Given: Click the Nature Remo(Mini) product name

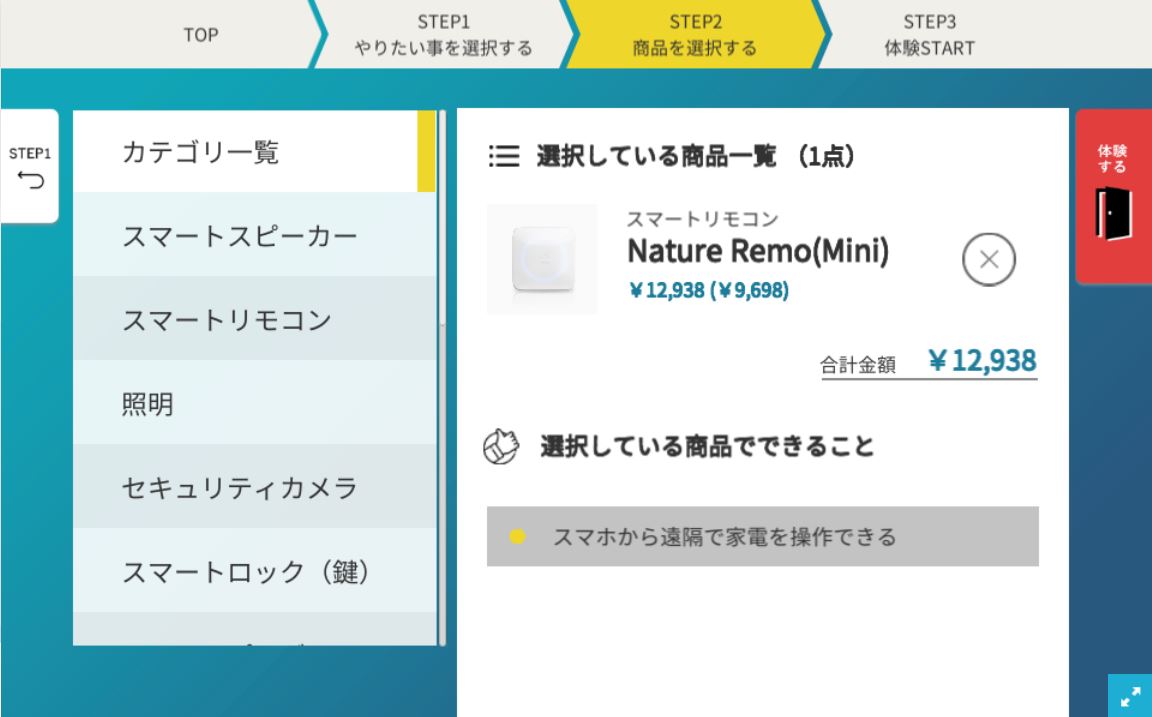Looking at the screenshot, I should tap(757, 251).
